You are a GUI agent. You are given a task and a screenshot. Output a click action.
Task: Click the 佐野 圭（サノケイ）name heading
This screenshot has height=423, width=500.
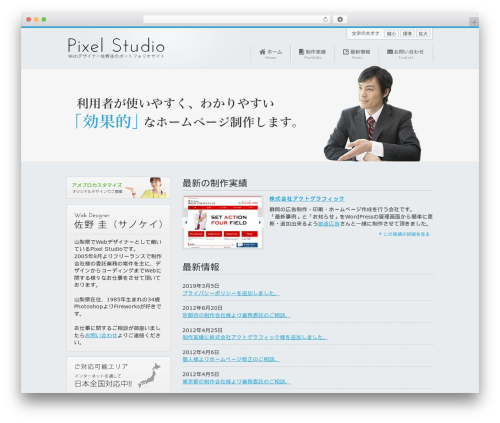[118, 224]
